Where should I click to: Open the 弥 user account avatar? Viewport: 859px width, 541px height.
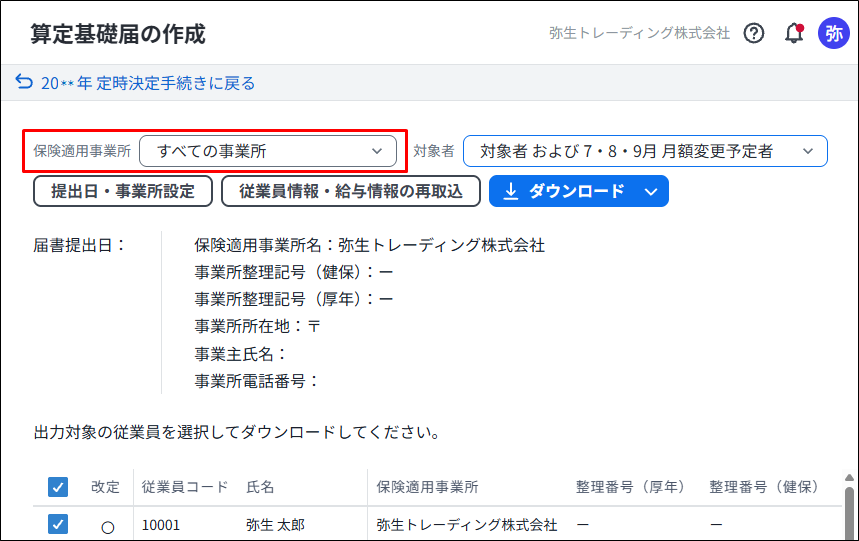tap(833, 33)
